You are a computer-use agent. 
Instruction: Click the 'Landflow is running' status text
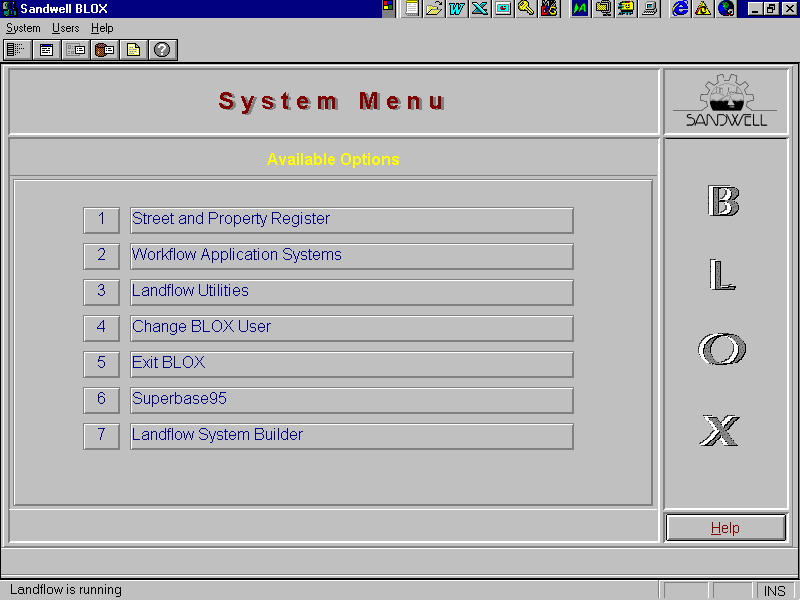point(66,590)
